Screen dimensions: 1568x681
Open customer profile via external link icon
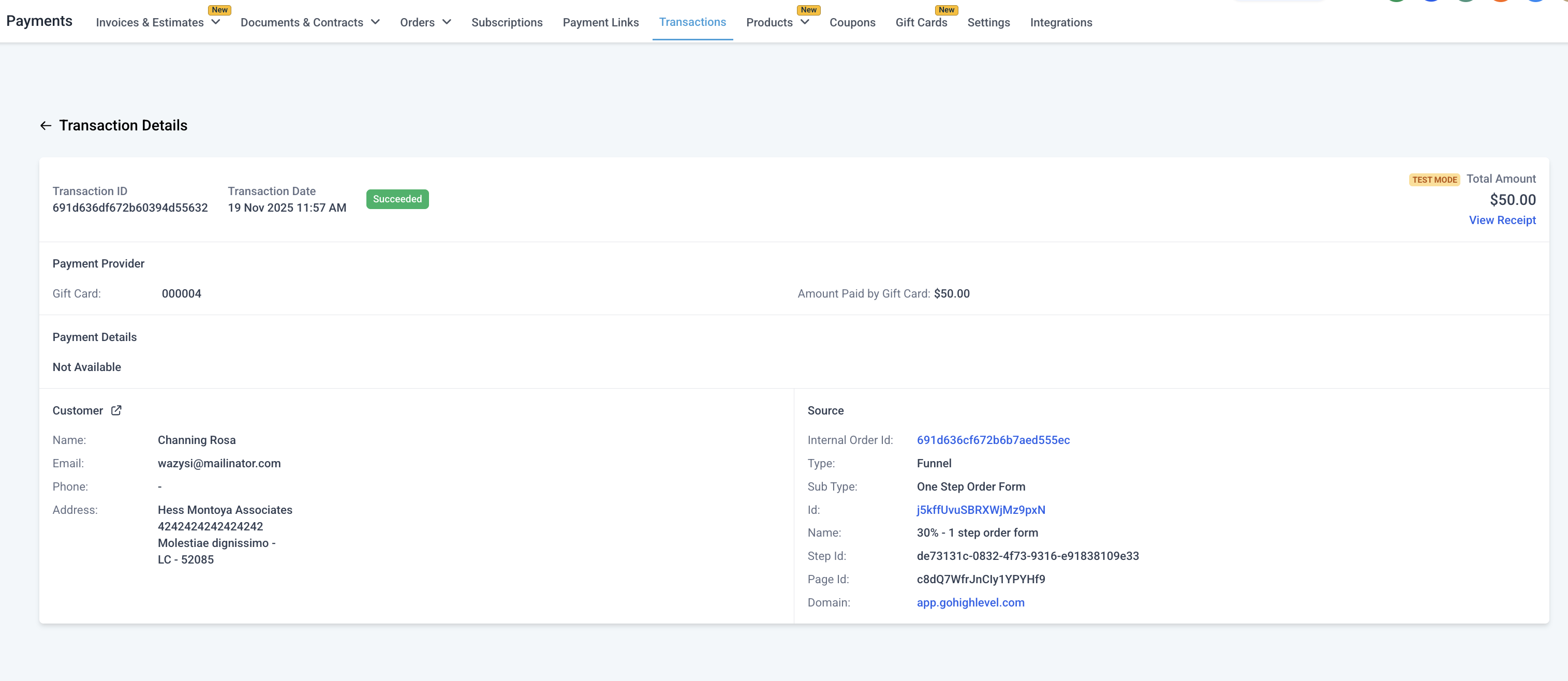click(x=116, y=410)
